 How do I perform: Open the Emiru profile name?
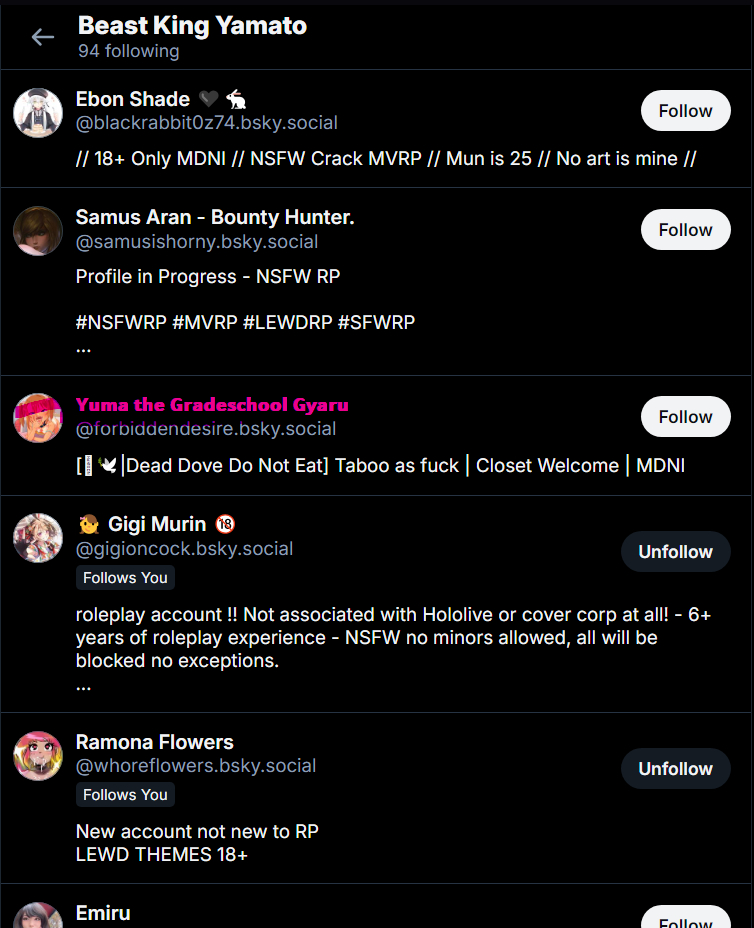click(103, 913)
